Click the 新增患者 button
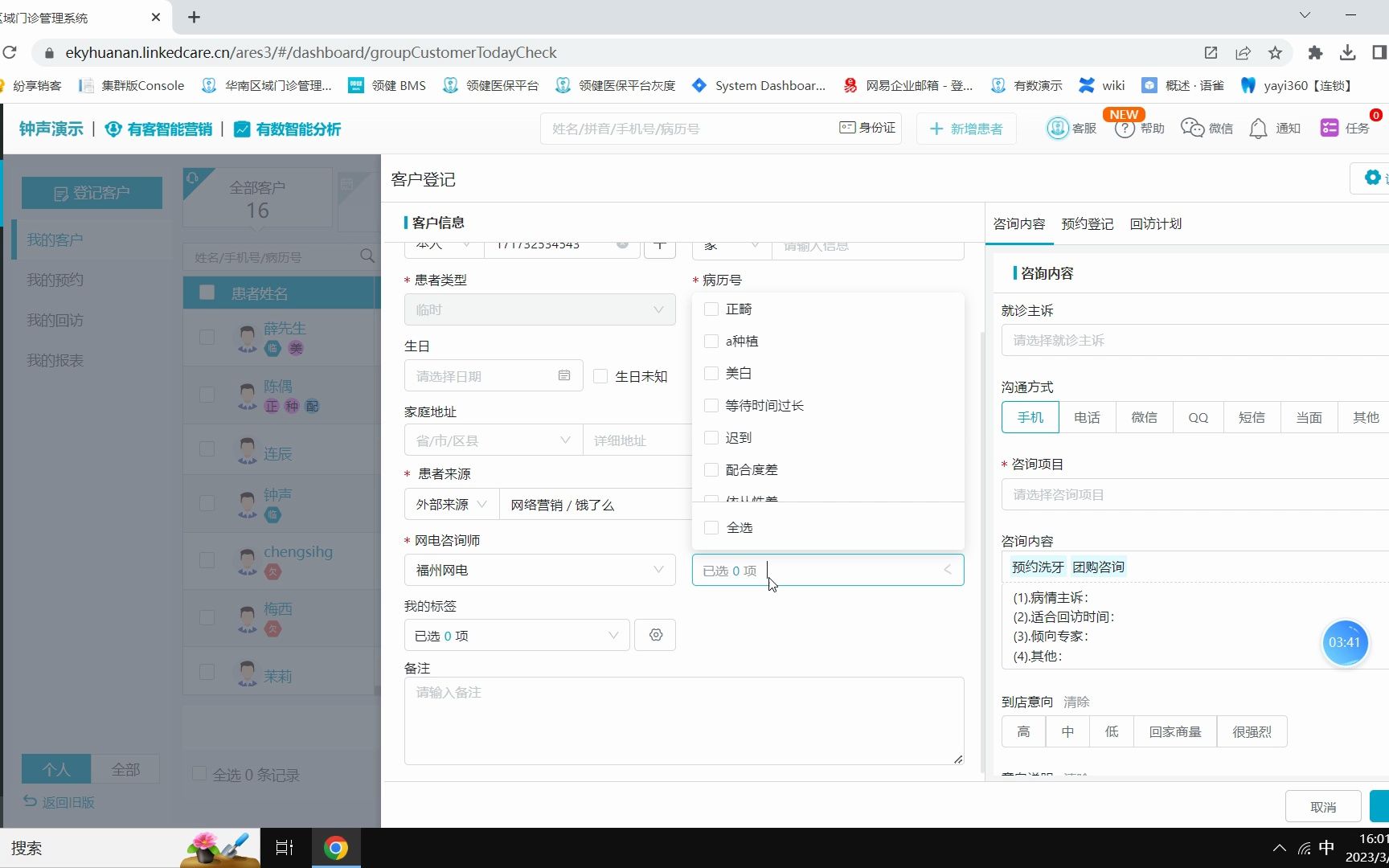This screenshot has height=868, width=1389. (x=965, y=129)
